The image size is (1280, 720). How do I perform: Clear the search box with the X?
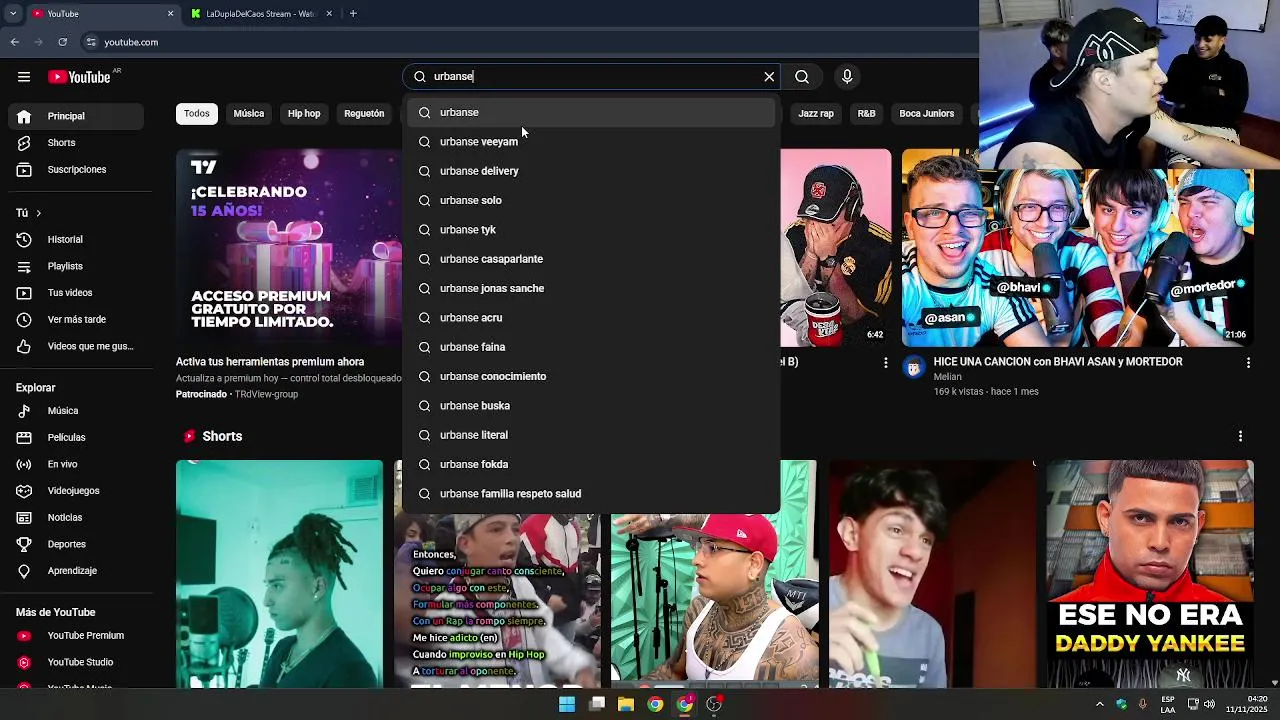click(769, 77)
